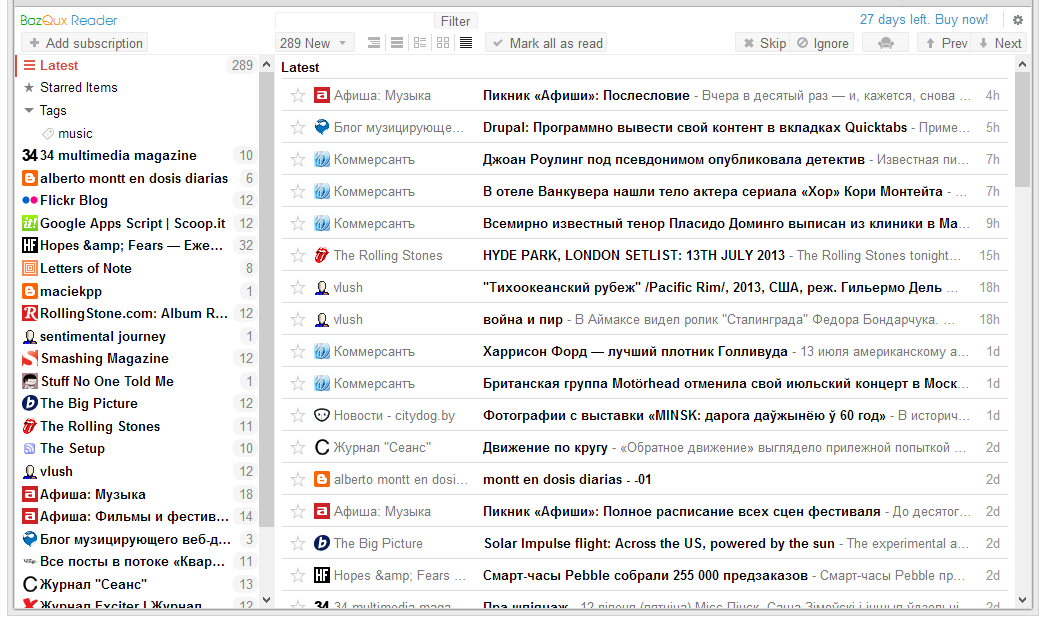The image size is (1049, 623).
Task: Click the Skip button
Action: coord(763,43)
